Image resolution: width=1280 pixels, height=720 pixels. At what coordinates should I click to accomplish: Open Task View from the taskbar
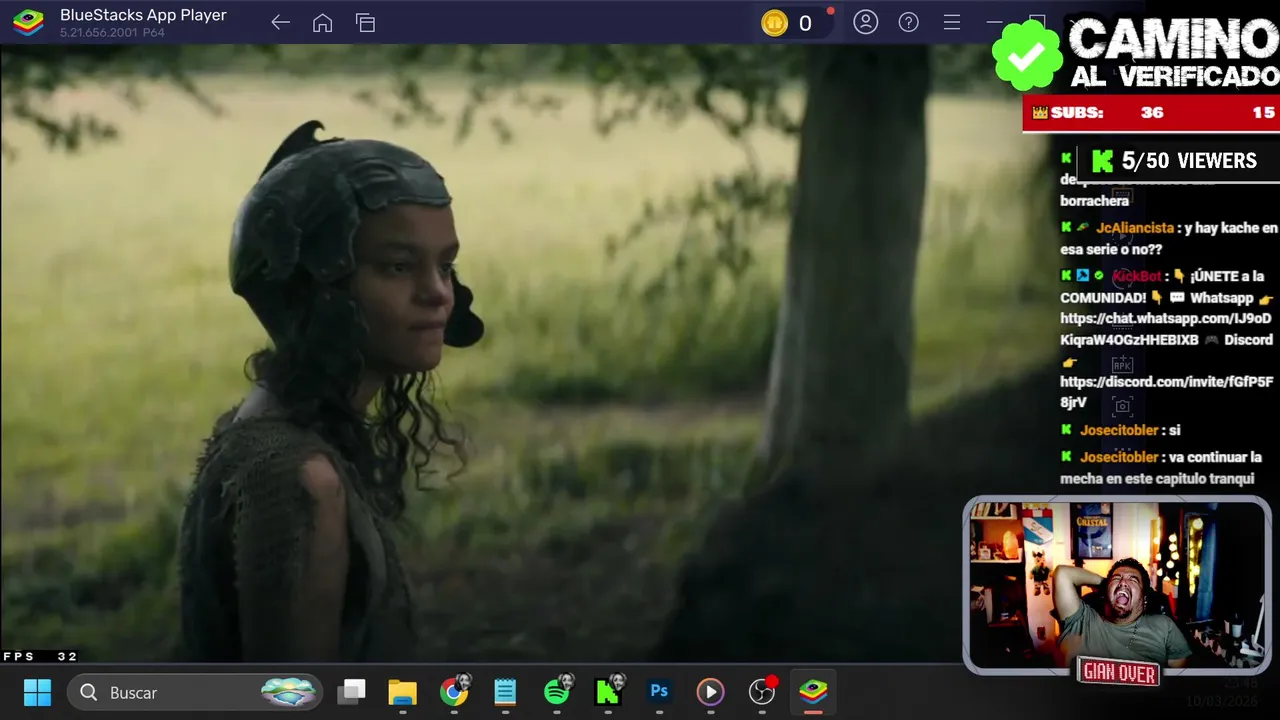(x=352, y=692)
